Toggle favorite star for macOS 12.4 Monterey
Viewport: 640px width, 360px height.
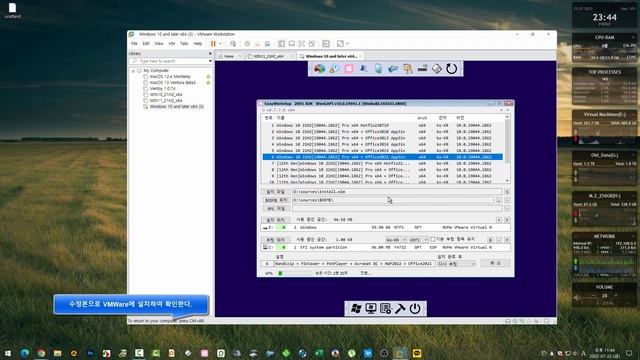(208, 76)
